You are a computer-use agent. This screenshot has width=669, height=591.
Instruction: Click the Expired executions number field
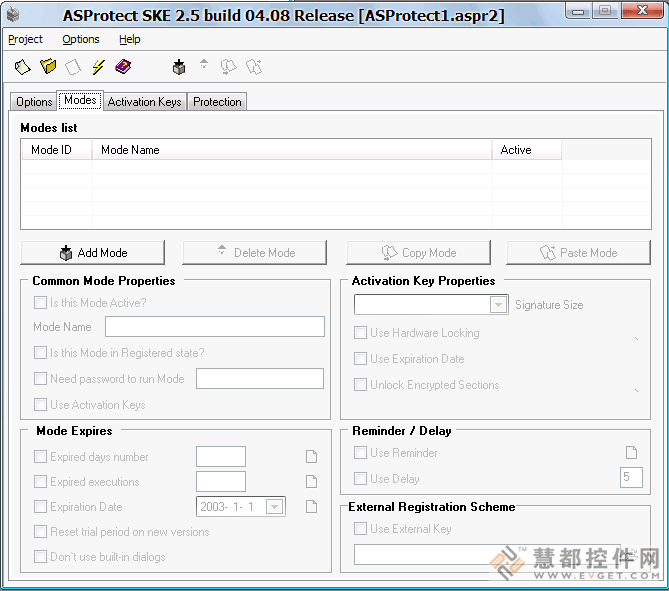point(221,481)
